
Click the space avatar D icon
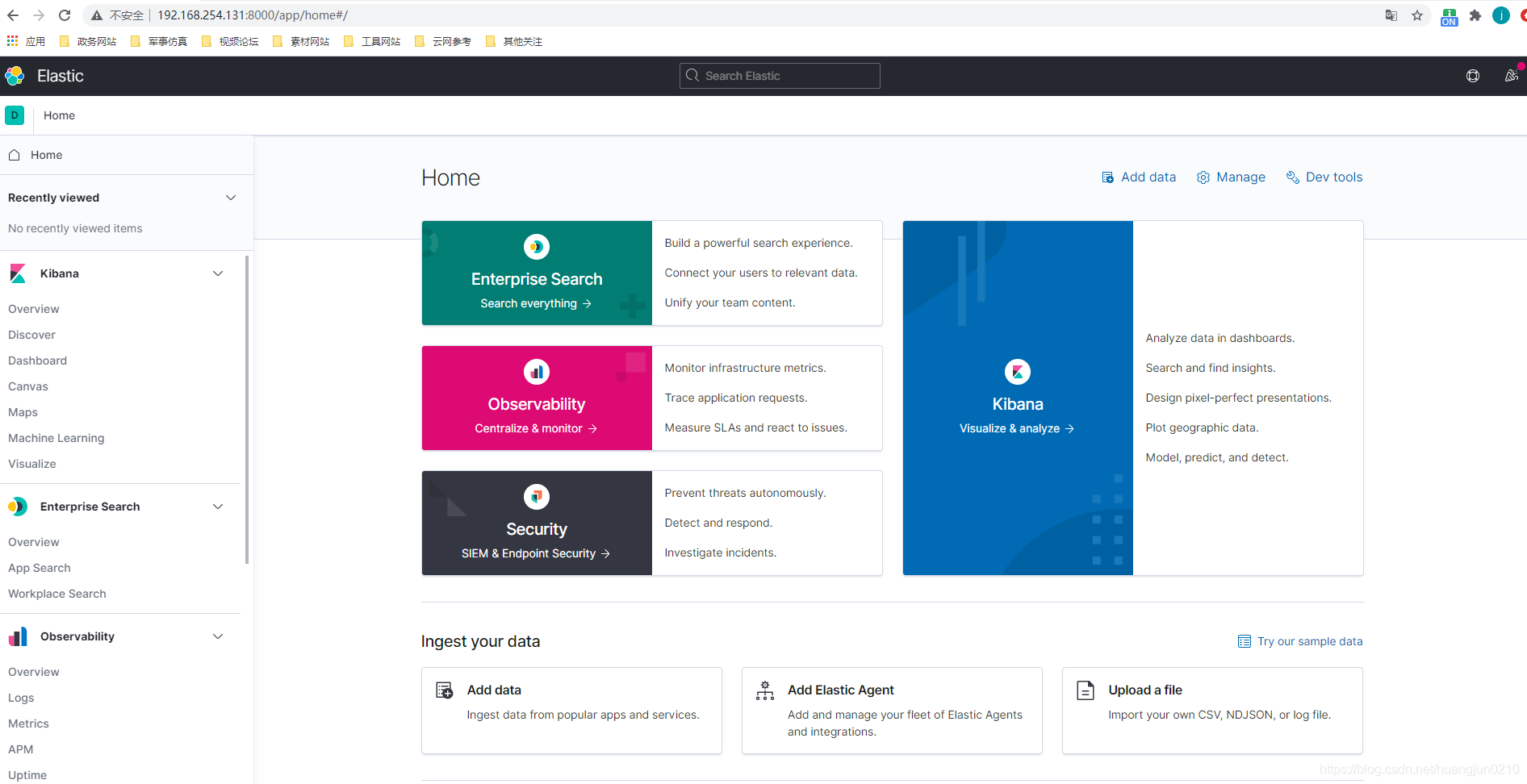(15, 115)
